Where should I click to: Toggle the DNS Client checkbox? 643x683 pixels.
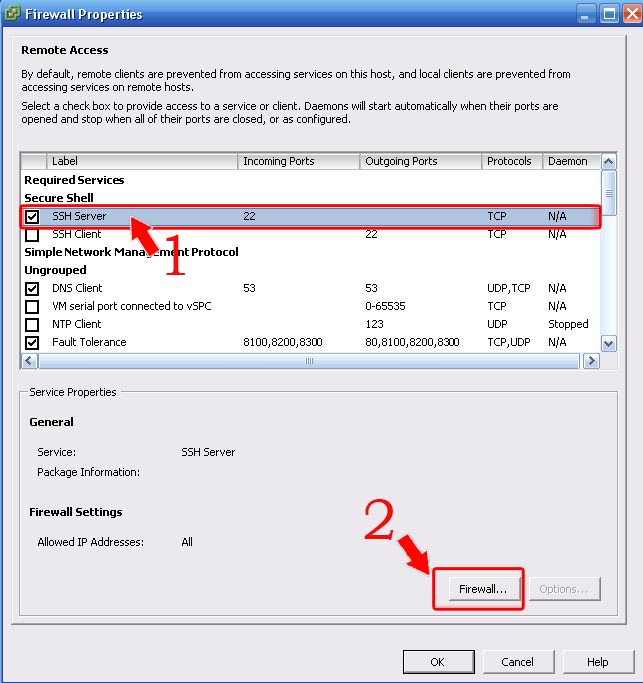click(33, 288)
